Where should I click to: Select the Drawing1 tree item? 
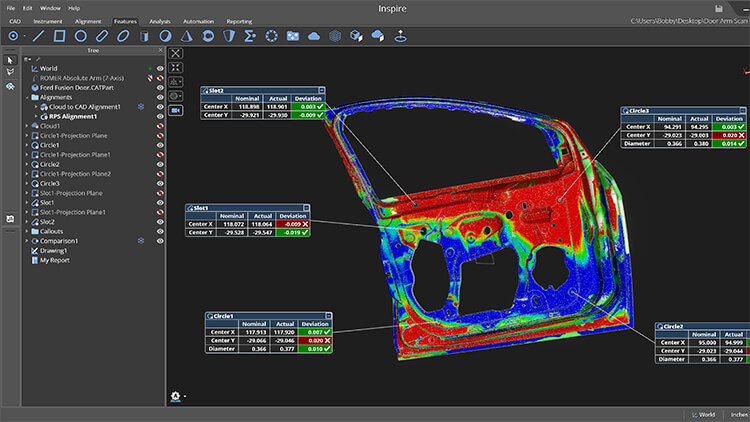click(54, 251)
